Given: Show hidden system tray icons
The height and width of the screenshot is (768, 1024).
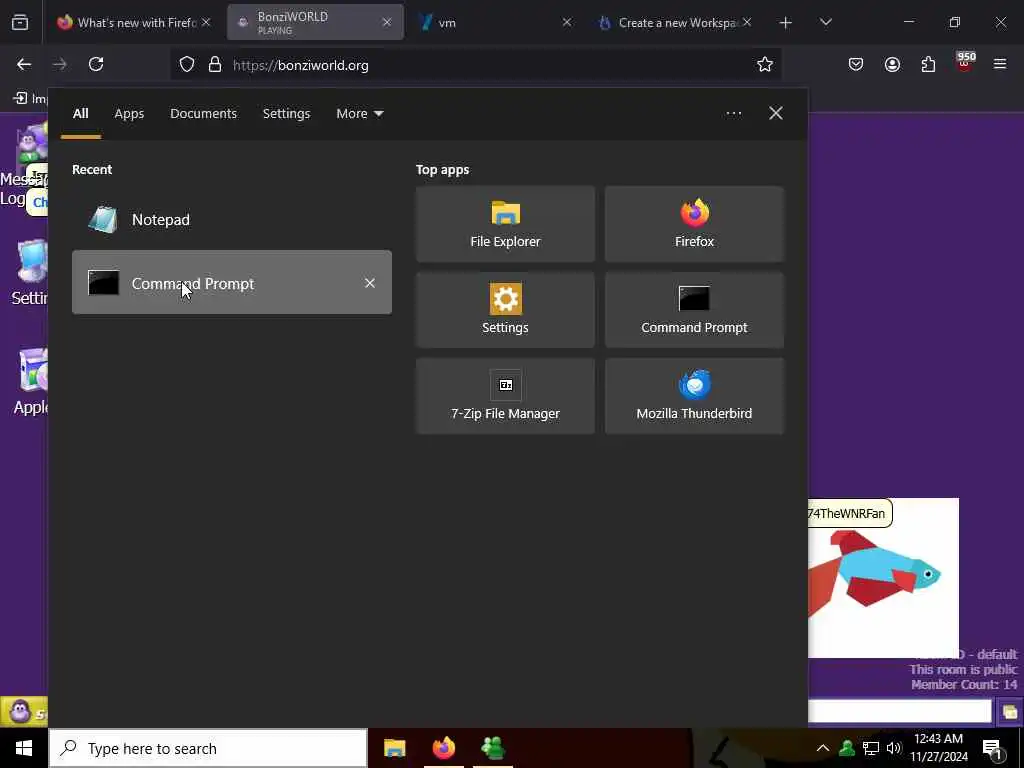Looking at the screenshot, I should pos(822,748).
